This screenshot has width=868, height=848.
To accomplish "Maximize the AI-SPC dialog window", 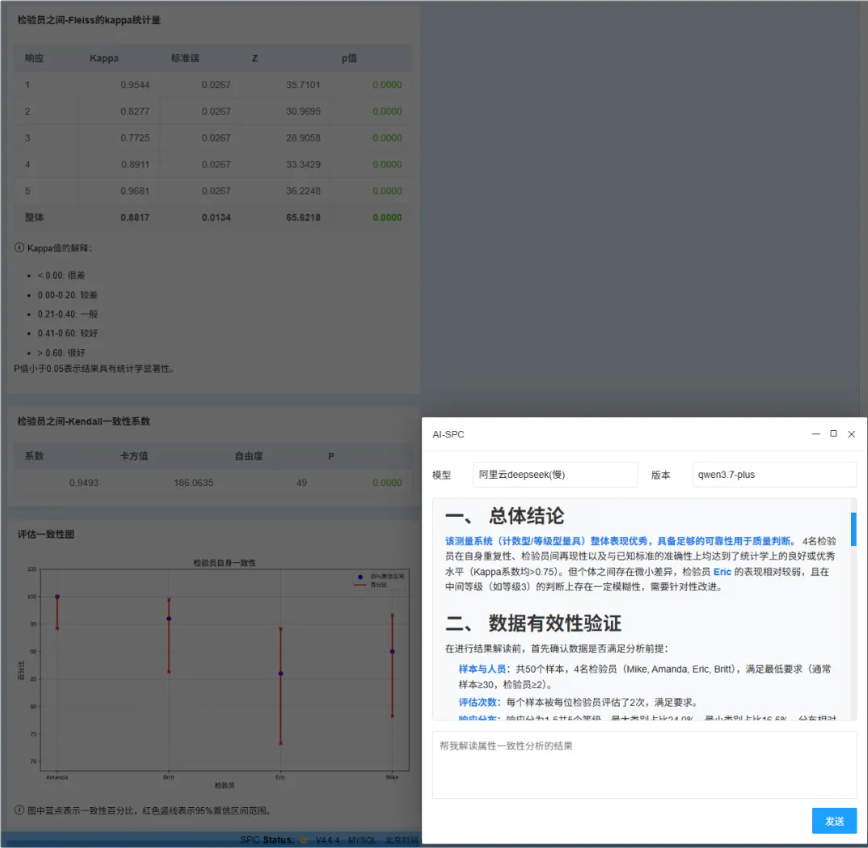I will point(833,433).
